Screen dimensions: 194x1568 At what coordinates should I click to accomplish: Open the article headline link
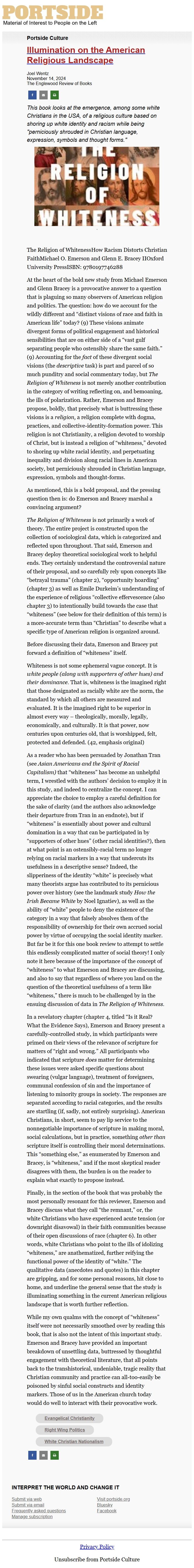coord(86,55)
